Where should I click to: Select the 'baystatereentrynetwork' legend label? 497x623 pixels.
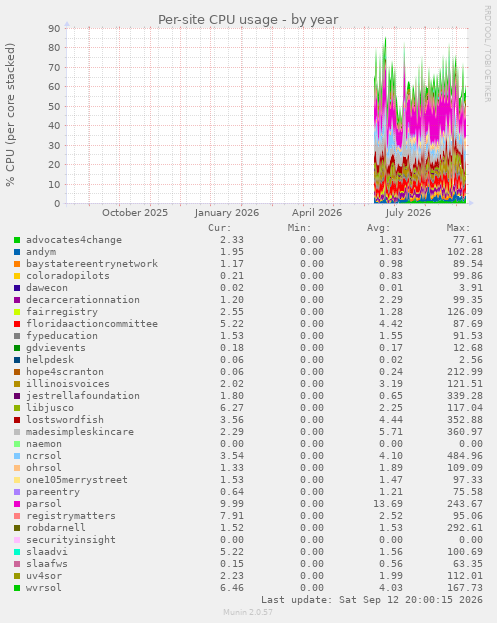tap(92, 264)
